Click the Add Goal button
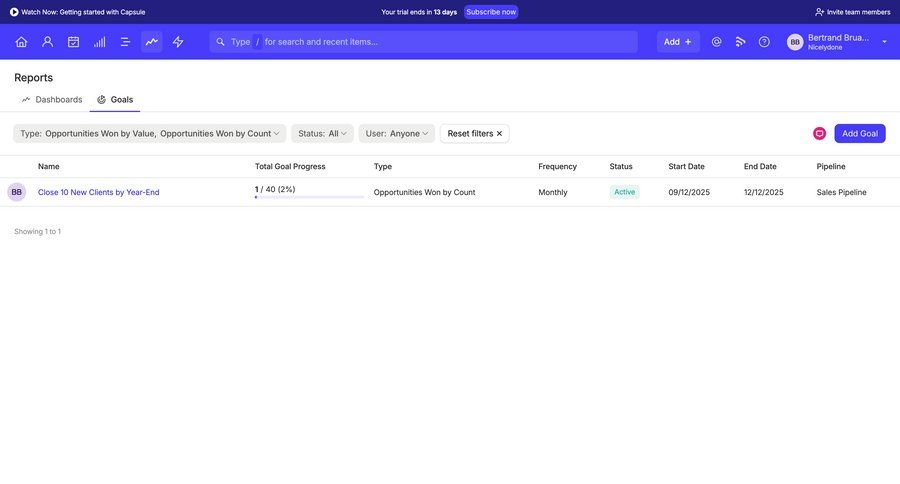Screen dimensions: 900x484 (859, 133)
